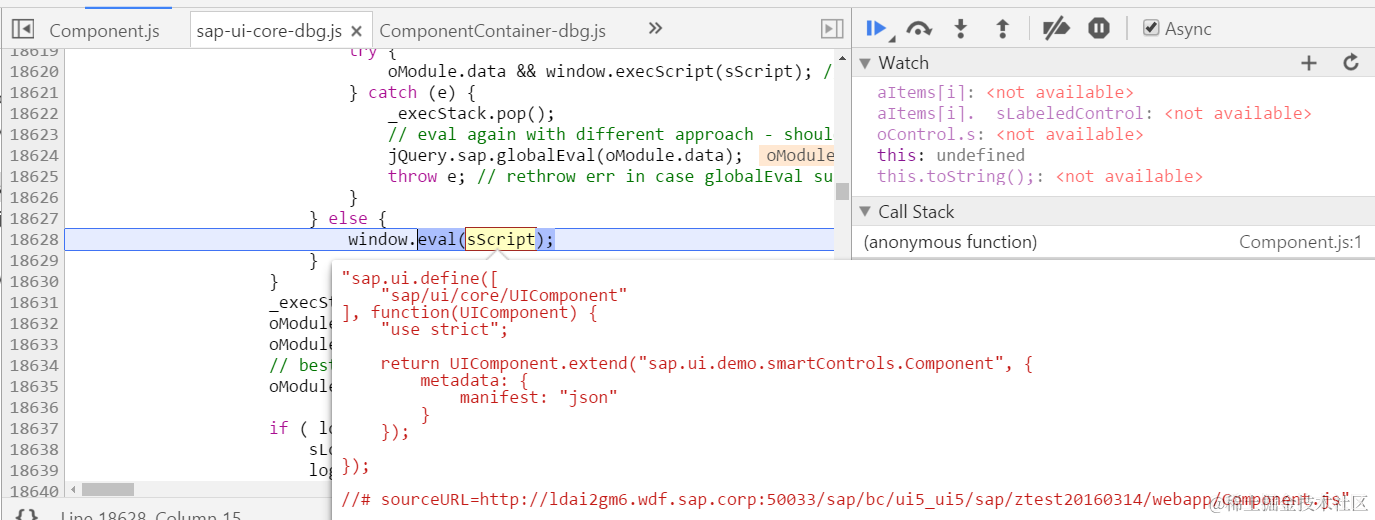Refresh watch expressions
The height and width of the screenshot is (520, 1375).
[x=1351, y=62]
